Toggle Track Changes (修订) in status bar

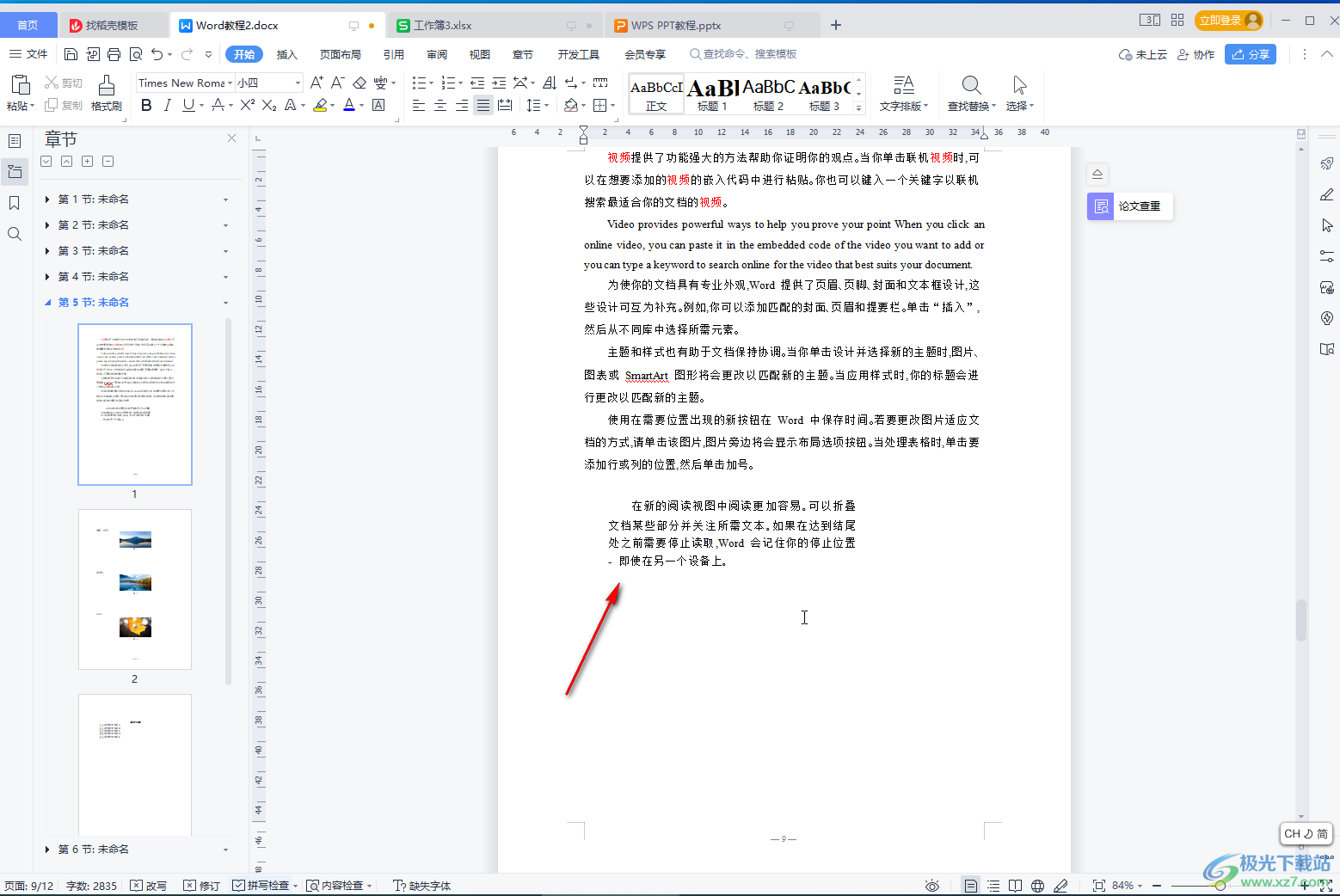click(x=202, y=886)
